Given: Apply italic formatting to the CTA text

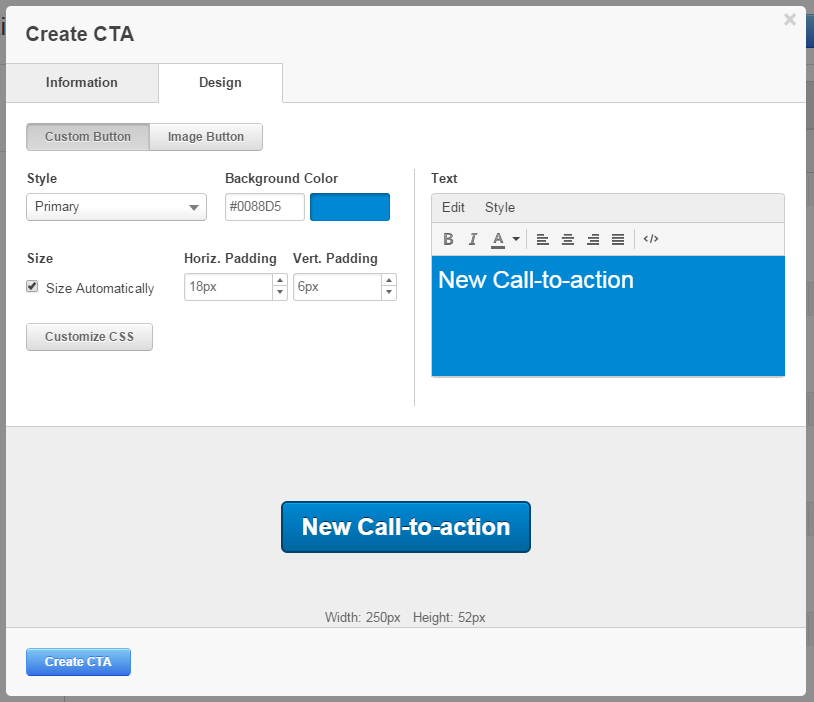Looking at the screenshot, I should pos(472,239).
